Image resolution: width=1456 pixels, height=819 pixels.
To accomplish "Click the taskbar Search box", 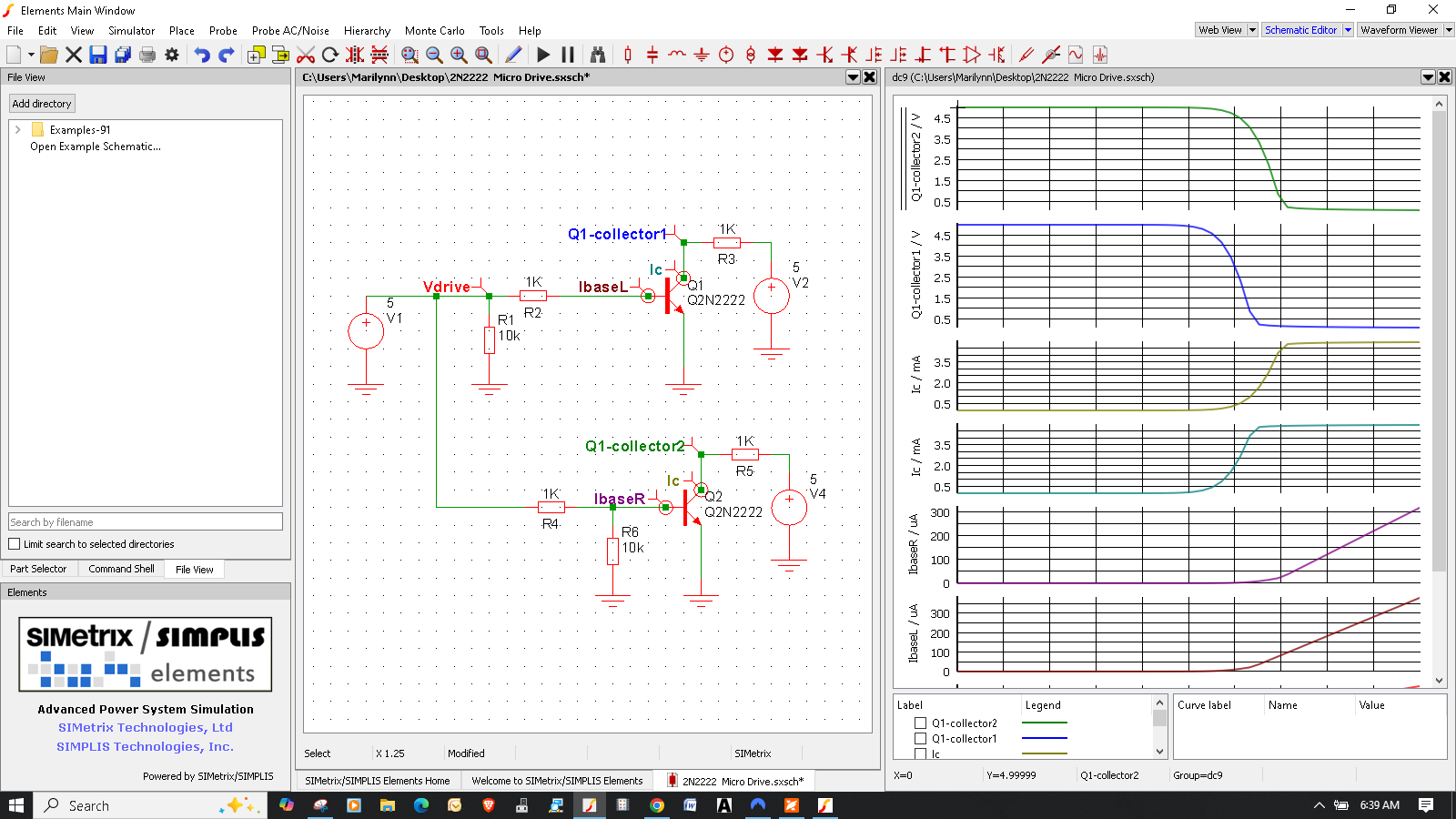I will pyautogui.click(x=150, y=805).
